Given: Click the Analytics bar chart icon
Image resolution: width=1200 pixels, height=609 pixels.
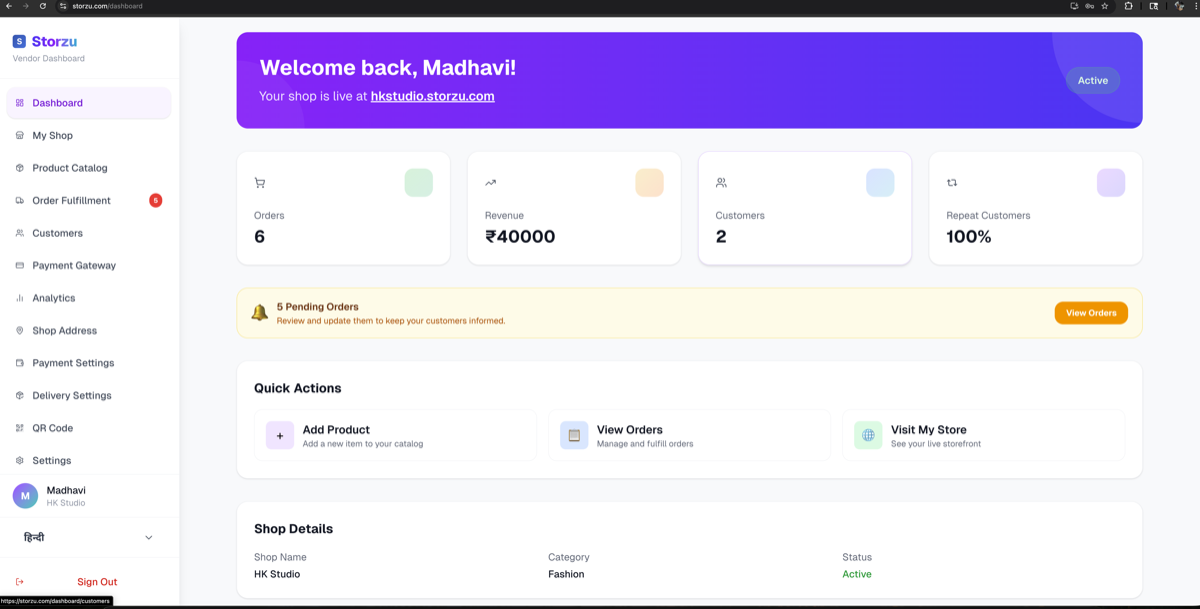Looking at the screenshot, I should (20, 298).
